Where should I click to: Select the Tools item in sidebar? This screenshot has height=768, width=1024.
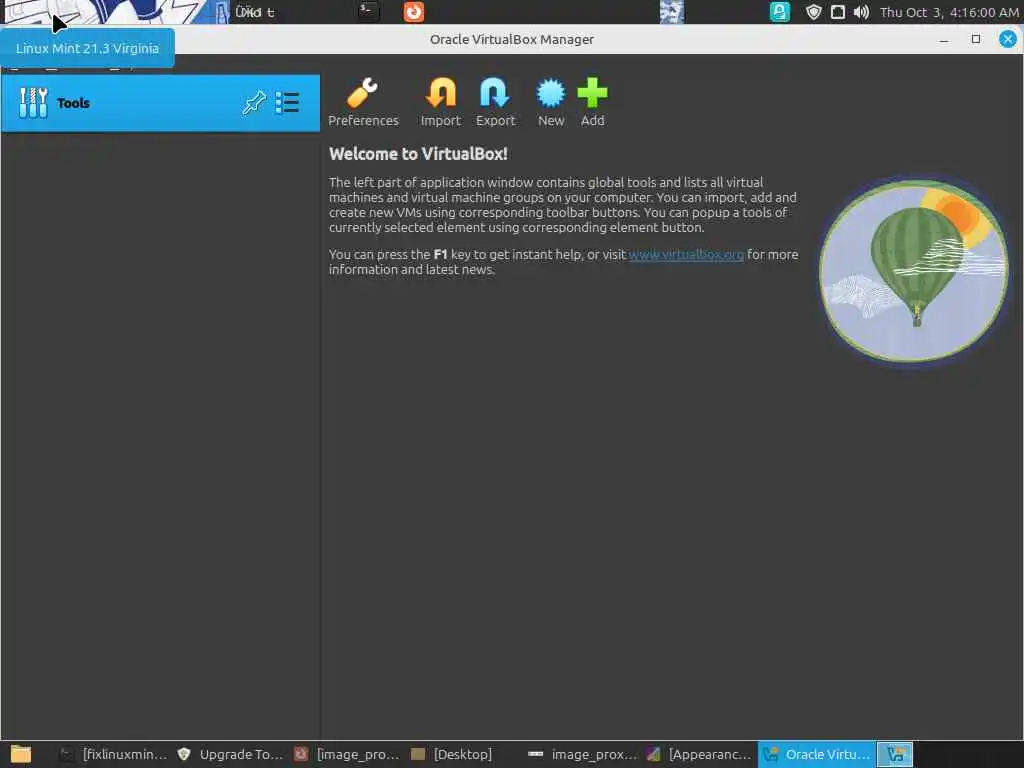tap(160, 103)
